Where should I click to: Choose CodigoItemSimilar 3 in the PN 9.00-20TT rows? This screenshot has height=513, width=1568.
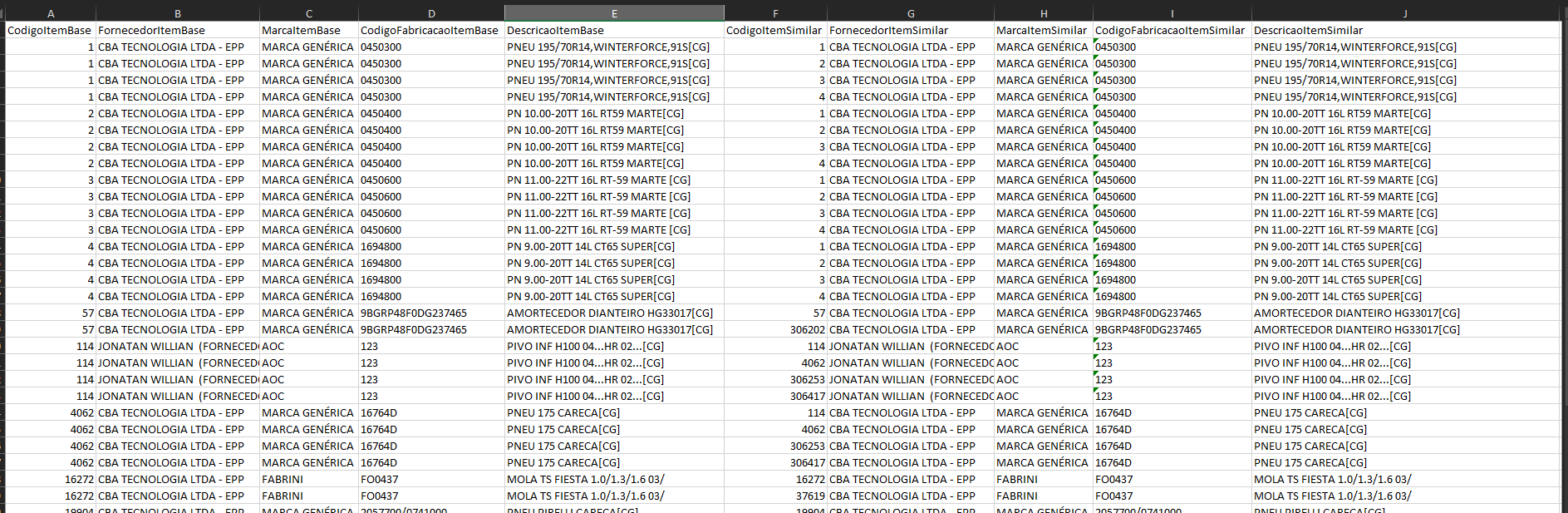pyautogui.click(x=775, y=279)
